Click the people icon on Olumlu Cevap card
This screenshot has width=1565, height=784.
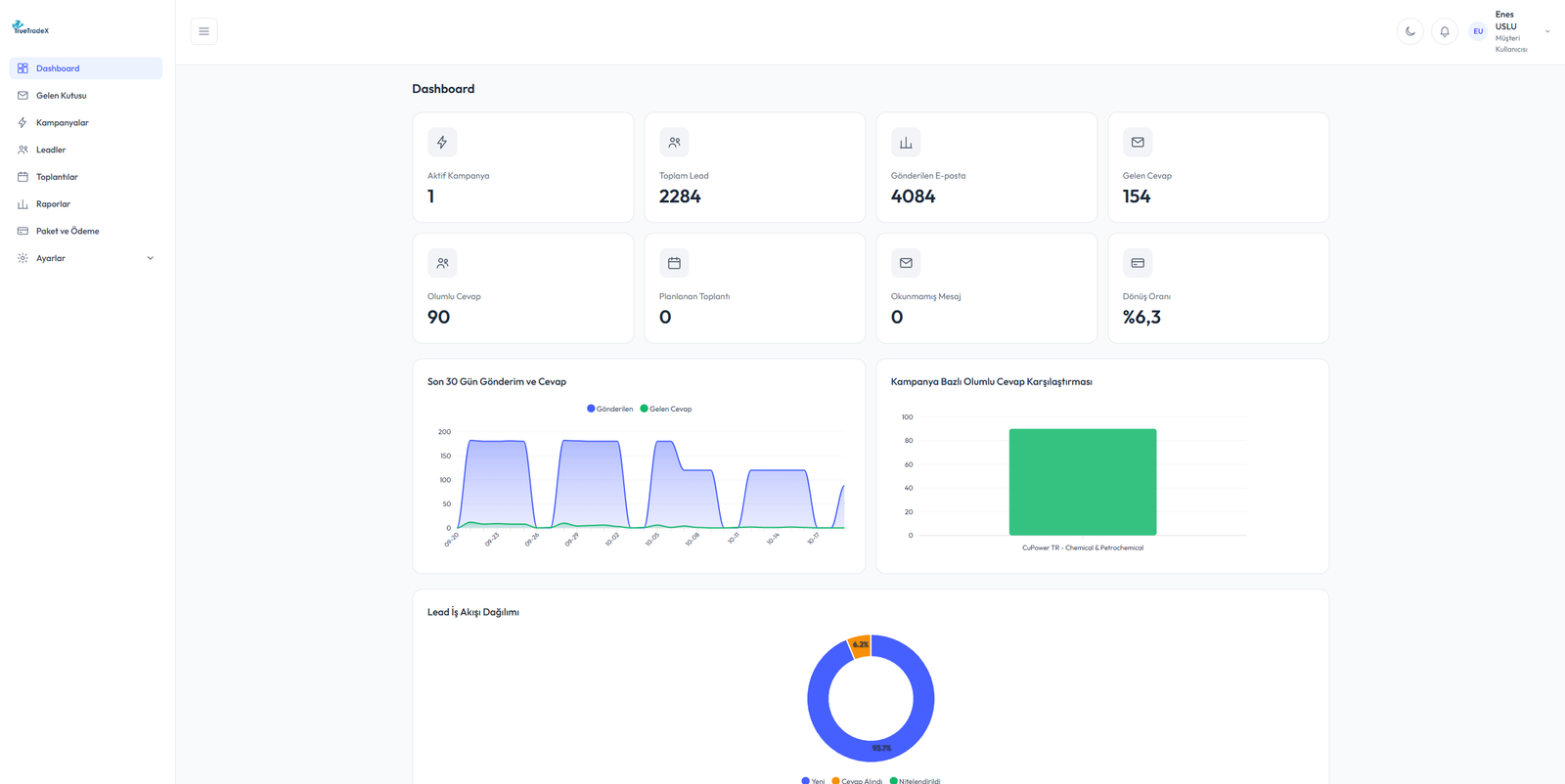442,263
